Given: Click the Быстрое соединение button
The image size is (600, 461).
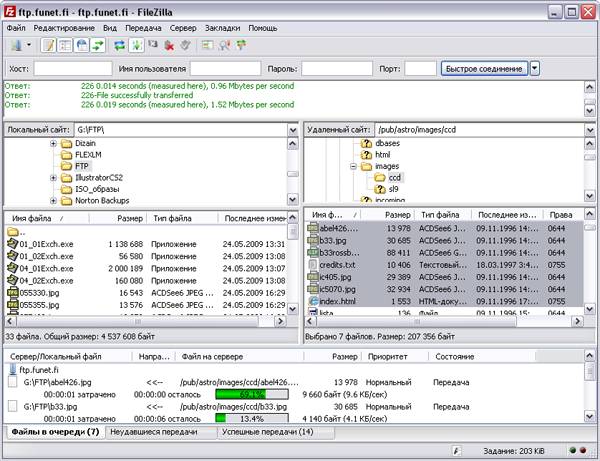Looking at the screenshot, I should [x=484, y=69].
